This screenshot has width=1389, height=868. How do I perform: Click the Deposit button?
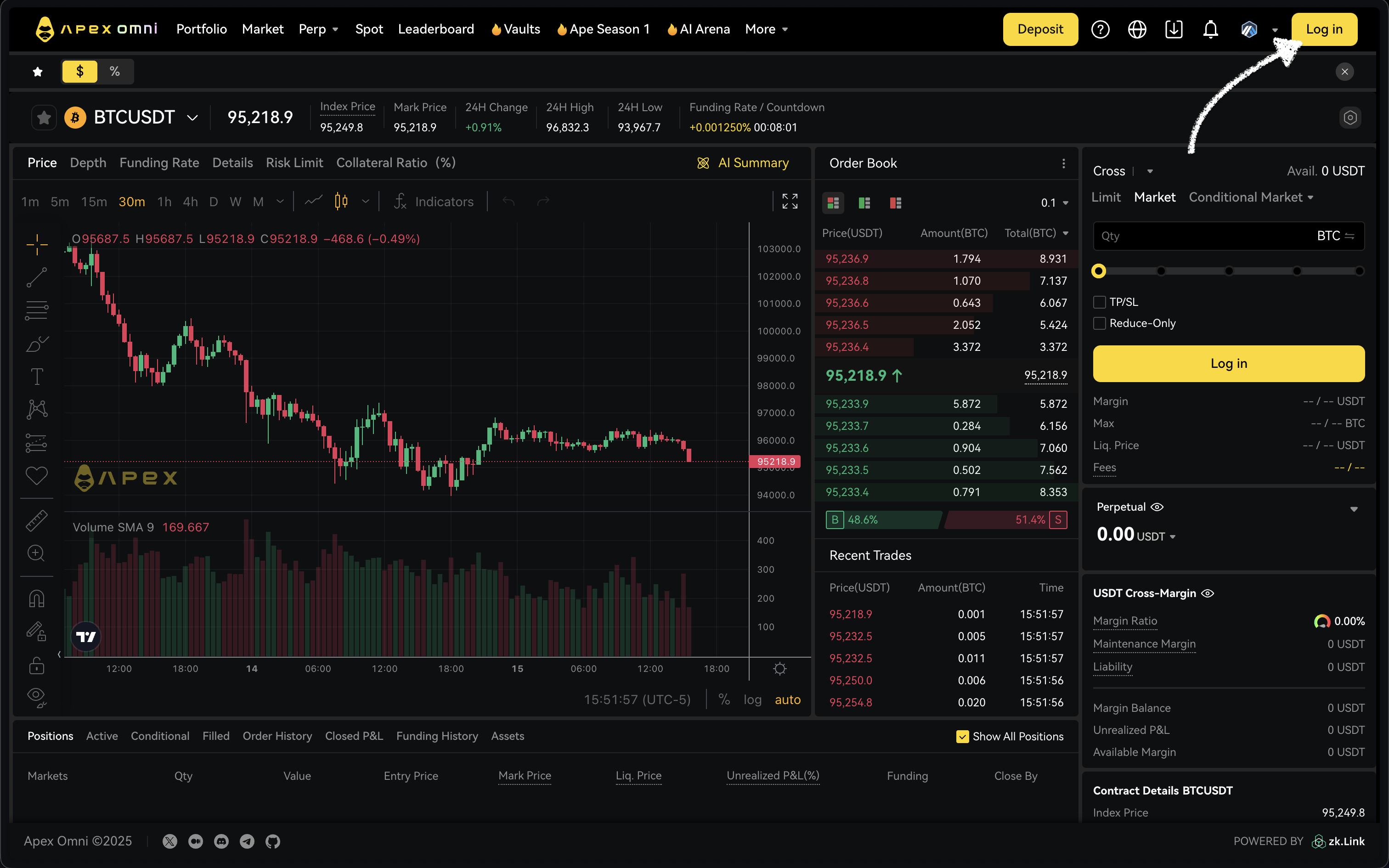[x=1041, y=28]
